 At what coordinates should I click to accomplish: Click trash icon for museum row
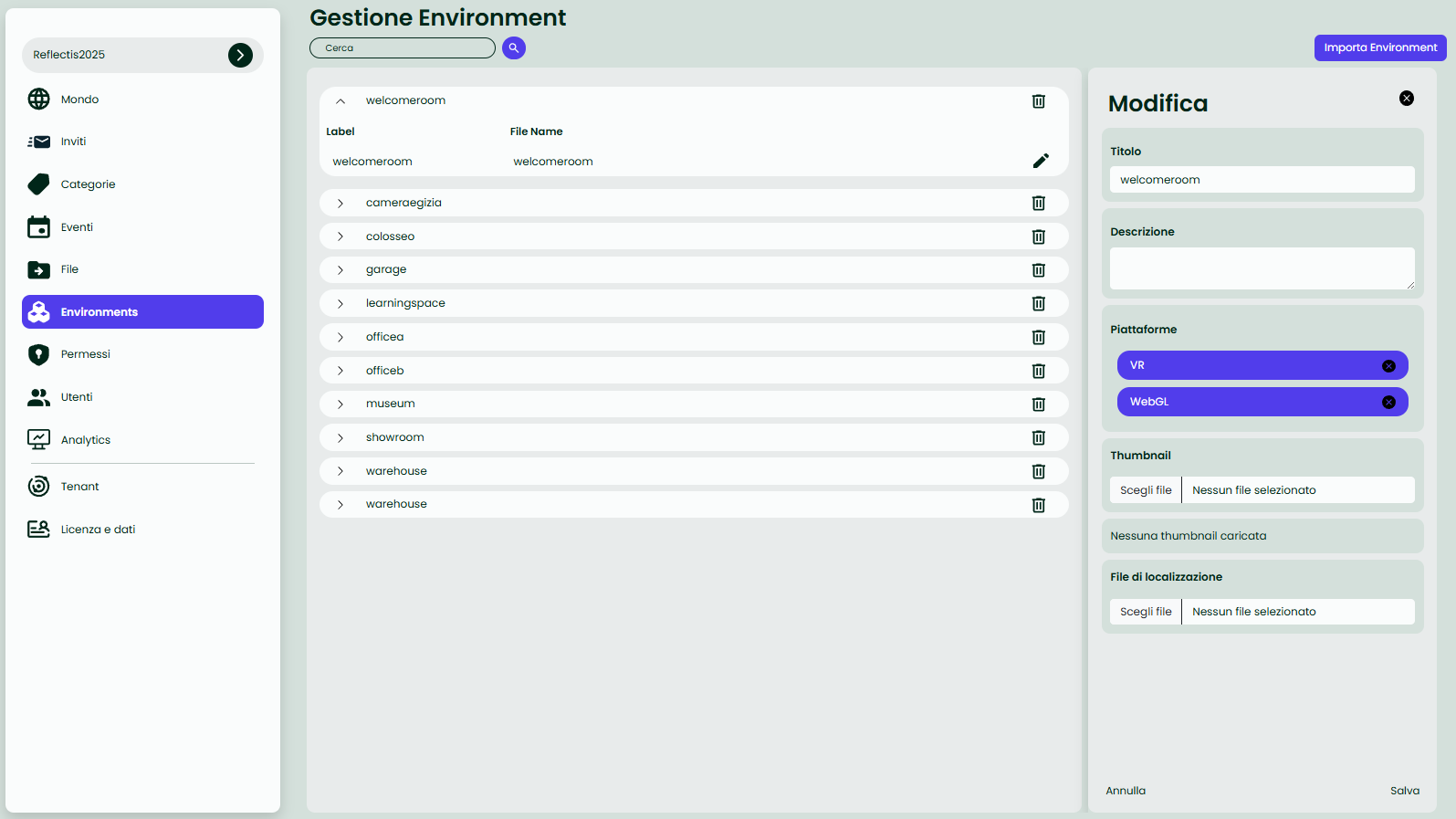[1038, 404]
